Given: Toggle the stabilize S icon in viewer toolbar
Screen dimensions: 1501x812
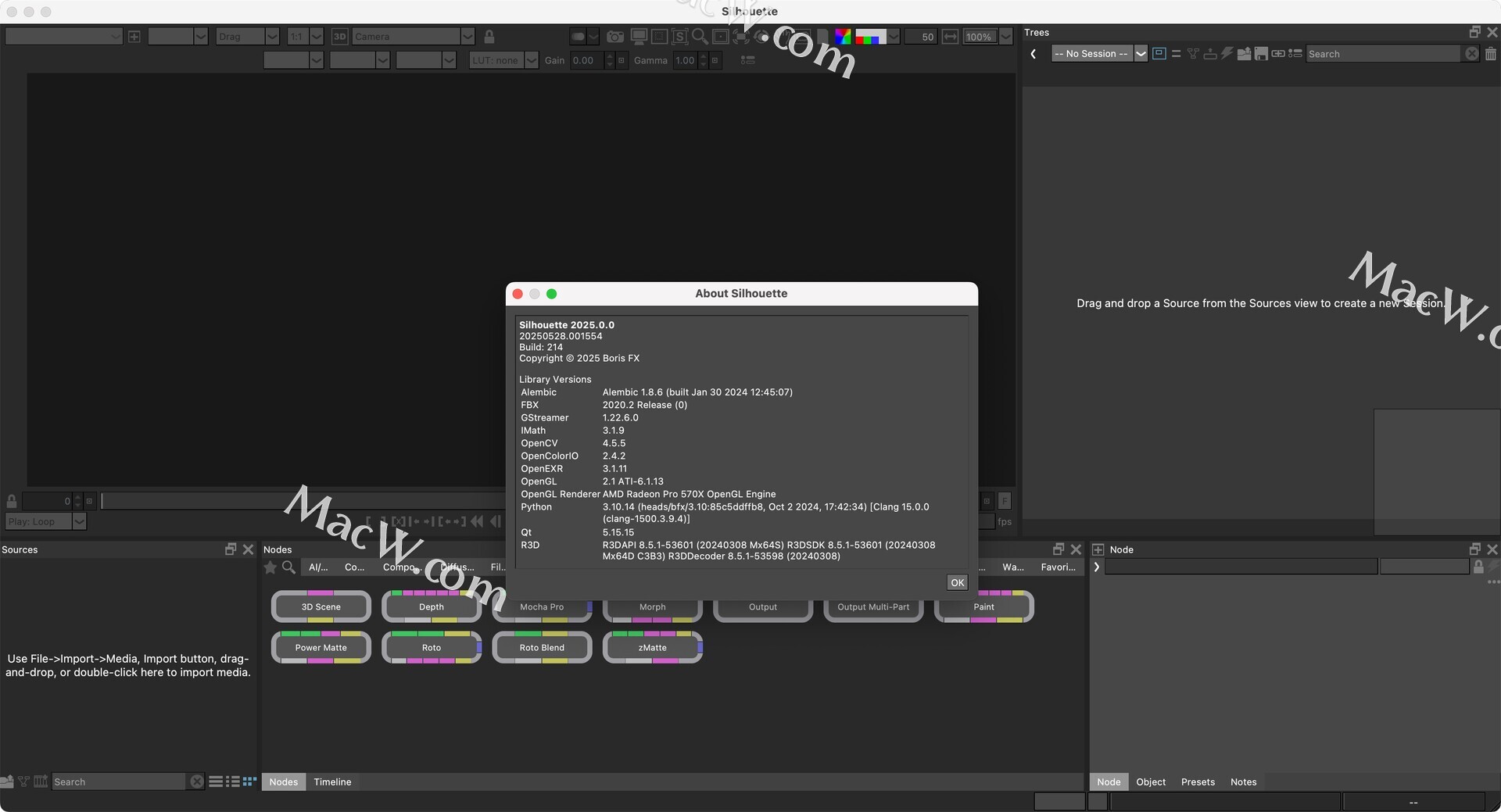Looking at the screenshot, I should point(679,37).
